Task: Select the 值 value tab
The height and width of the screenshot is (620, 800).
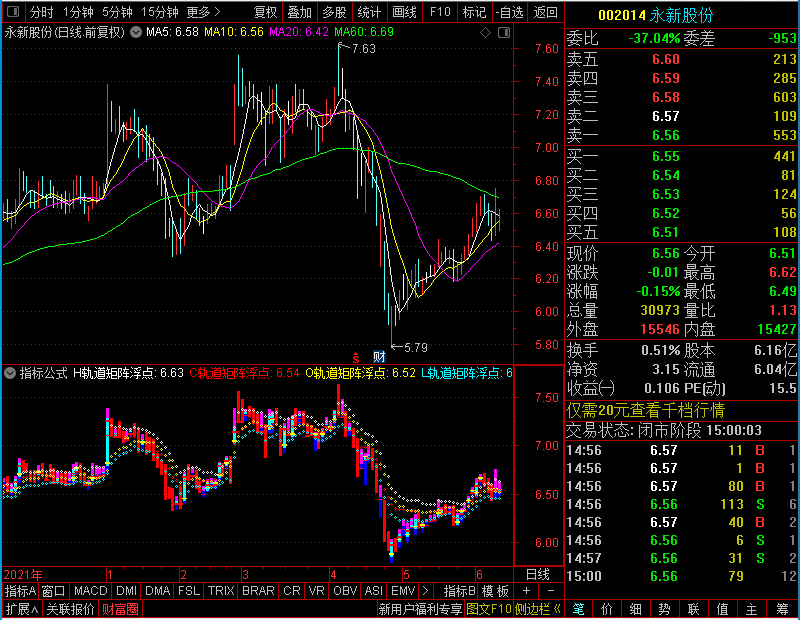Action: tap(722, 609)
